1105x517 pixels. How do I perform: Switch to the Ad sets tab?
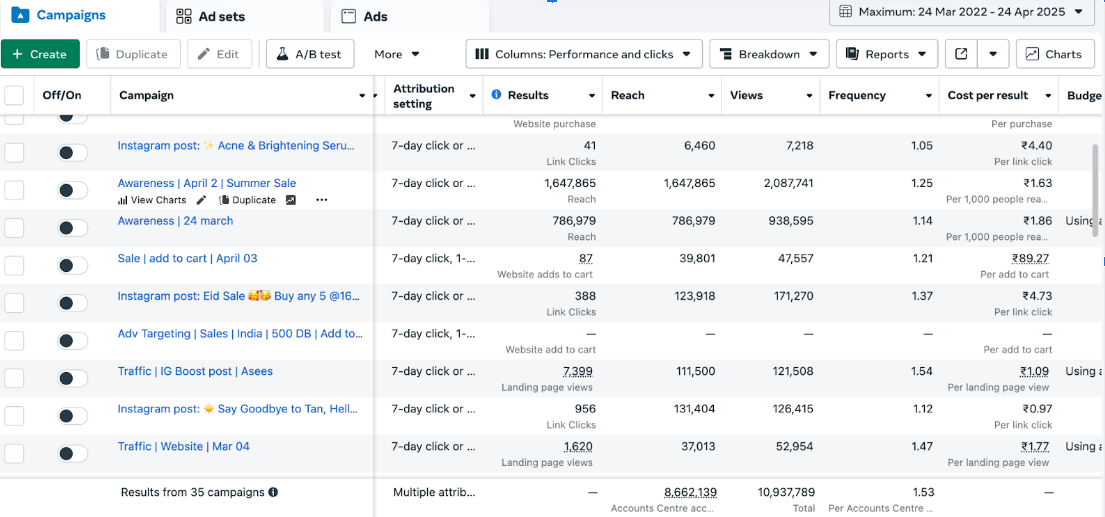click(211, 16)
